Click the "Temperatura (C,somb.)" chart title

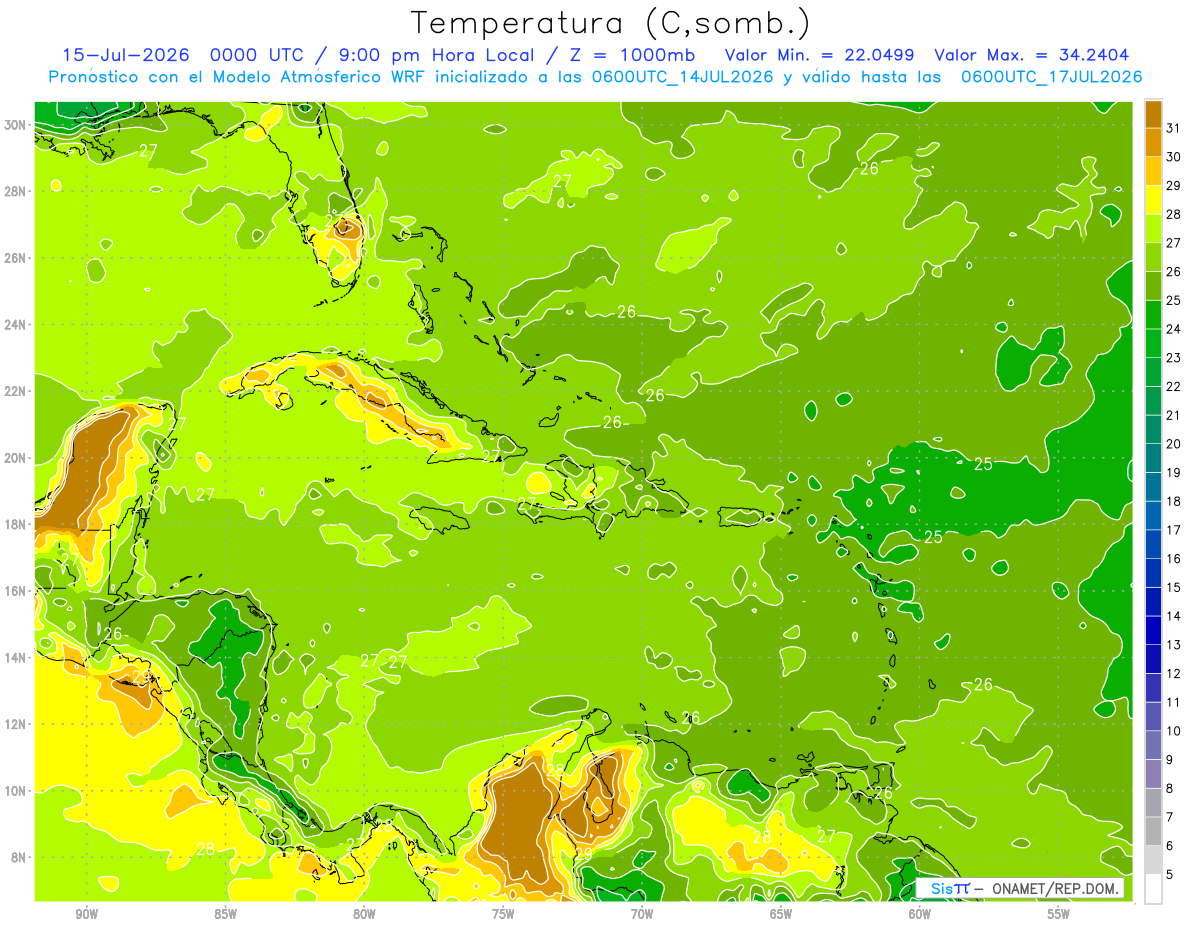pyautogui.click(x=611, y=23)
